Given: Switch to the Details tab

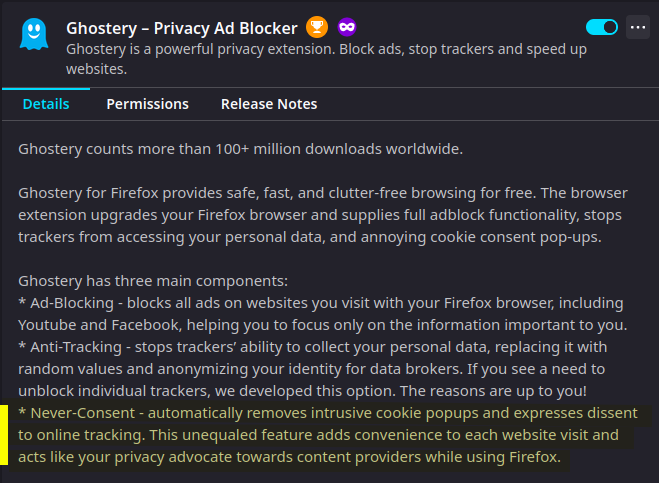Looking at the screenshot, I should pos(46,104).
